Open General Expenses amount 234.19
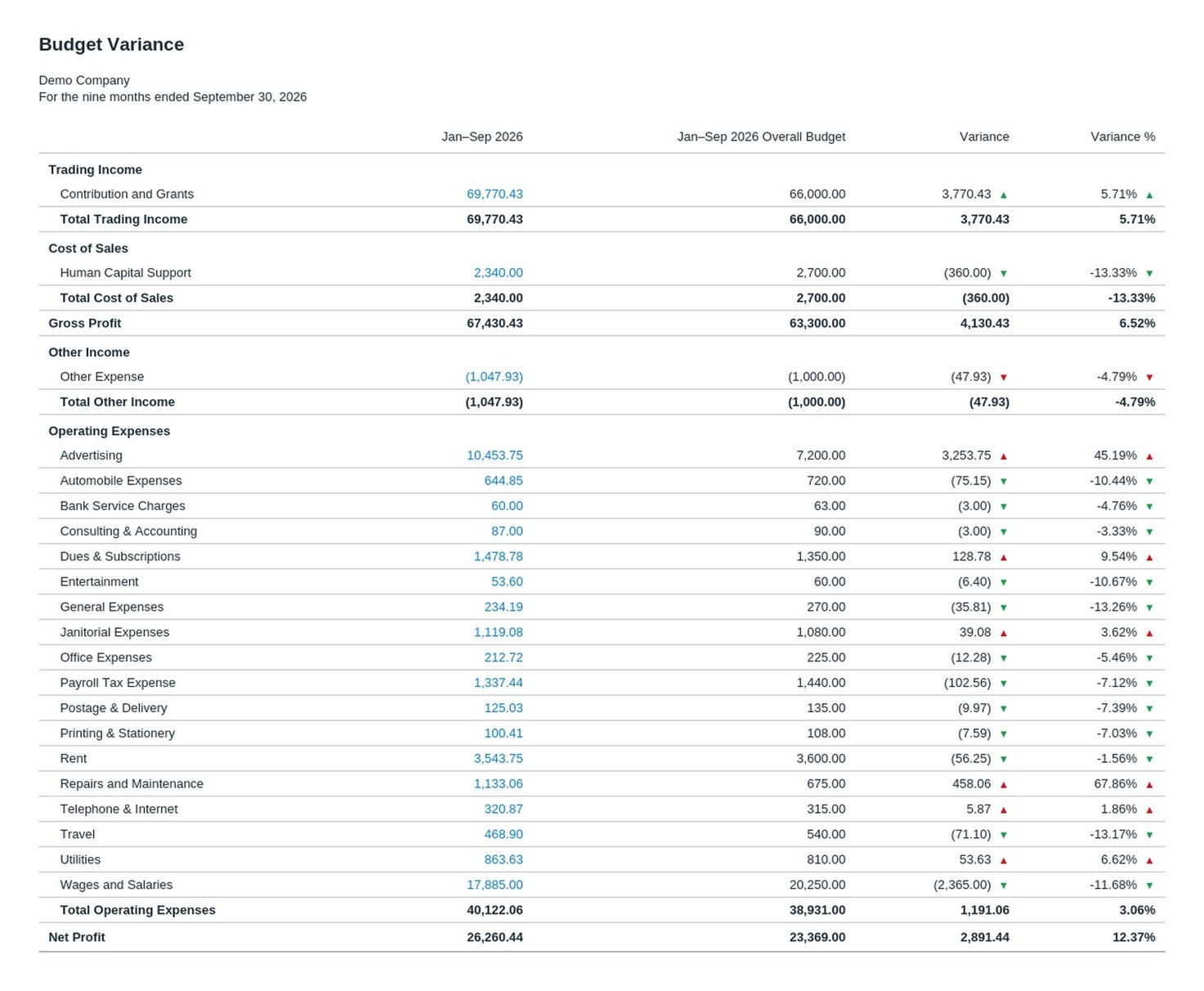Image resolution: width=1204 pixels, height=991 pixels. pyautogui.click(x=504, y=607)
